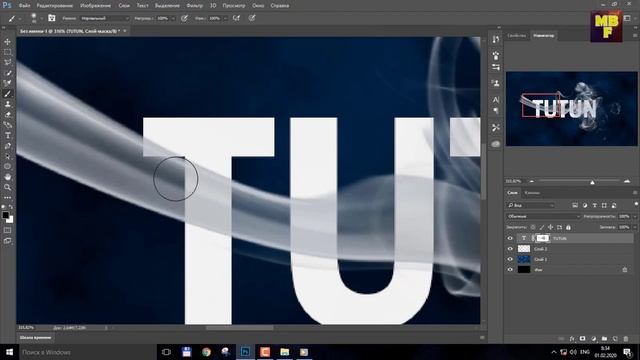Open the Редактирование menu
Image resolution: width=640 pixels, height=360 pixels.
click(55, 6)
